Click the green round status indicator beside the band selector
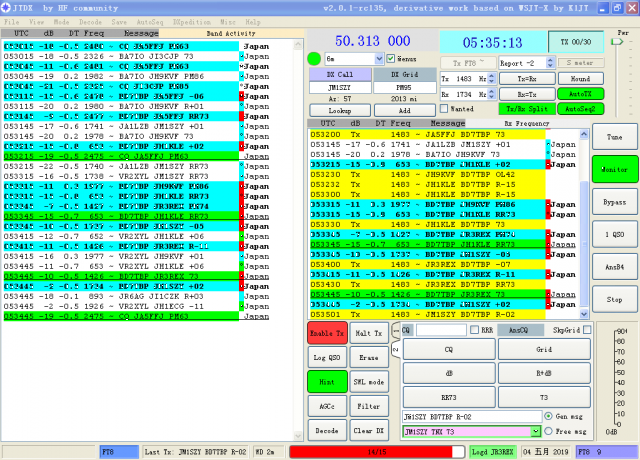The height and width of the screenshot is (460, 640). [x=314, y=59]
